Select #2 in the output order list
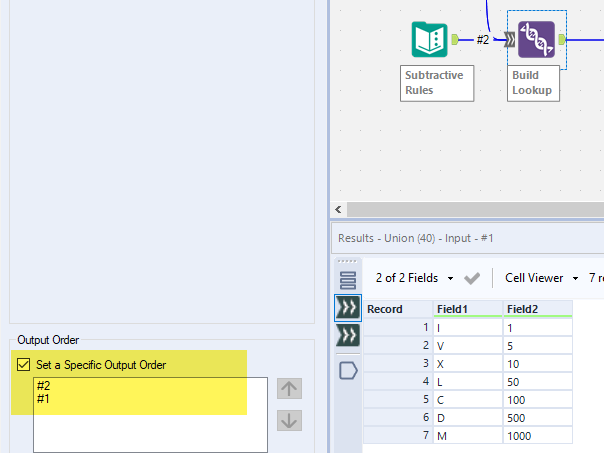604x453 pixels. pyautogui.click(x=44, y=386)
